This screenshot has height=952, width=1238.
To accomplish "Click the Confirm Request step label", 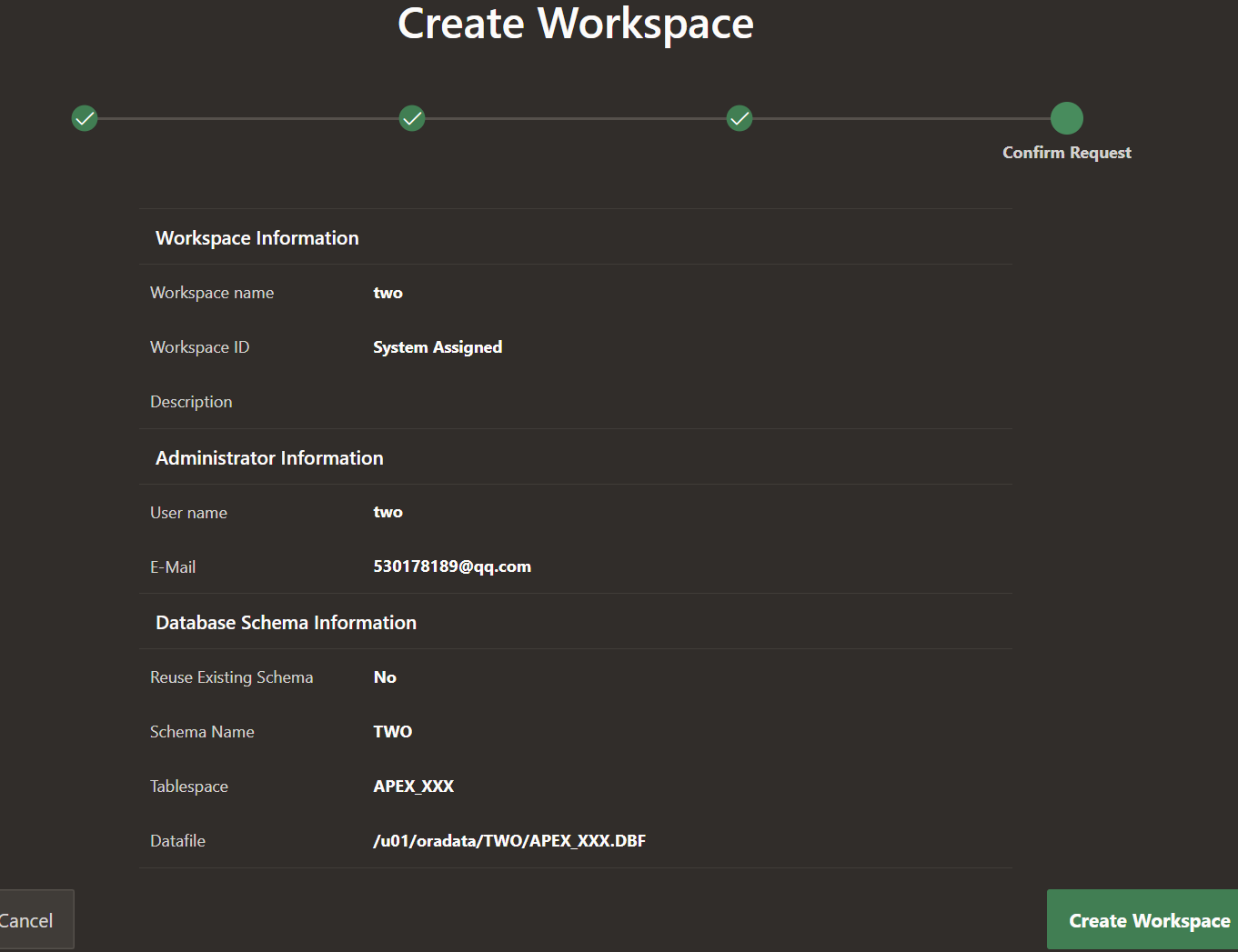I will point(1067,153).
